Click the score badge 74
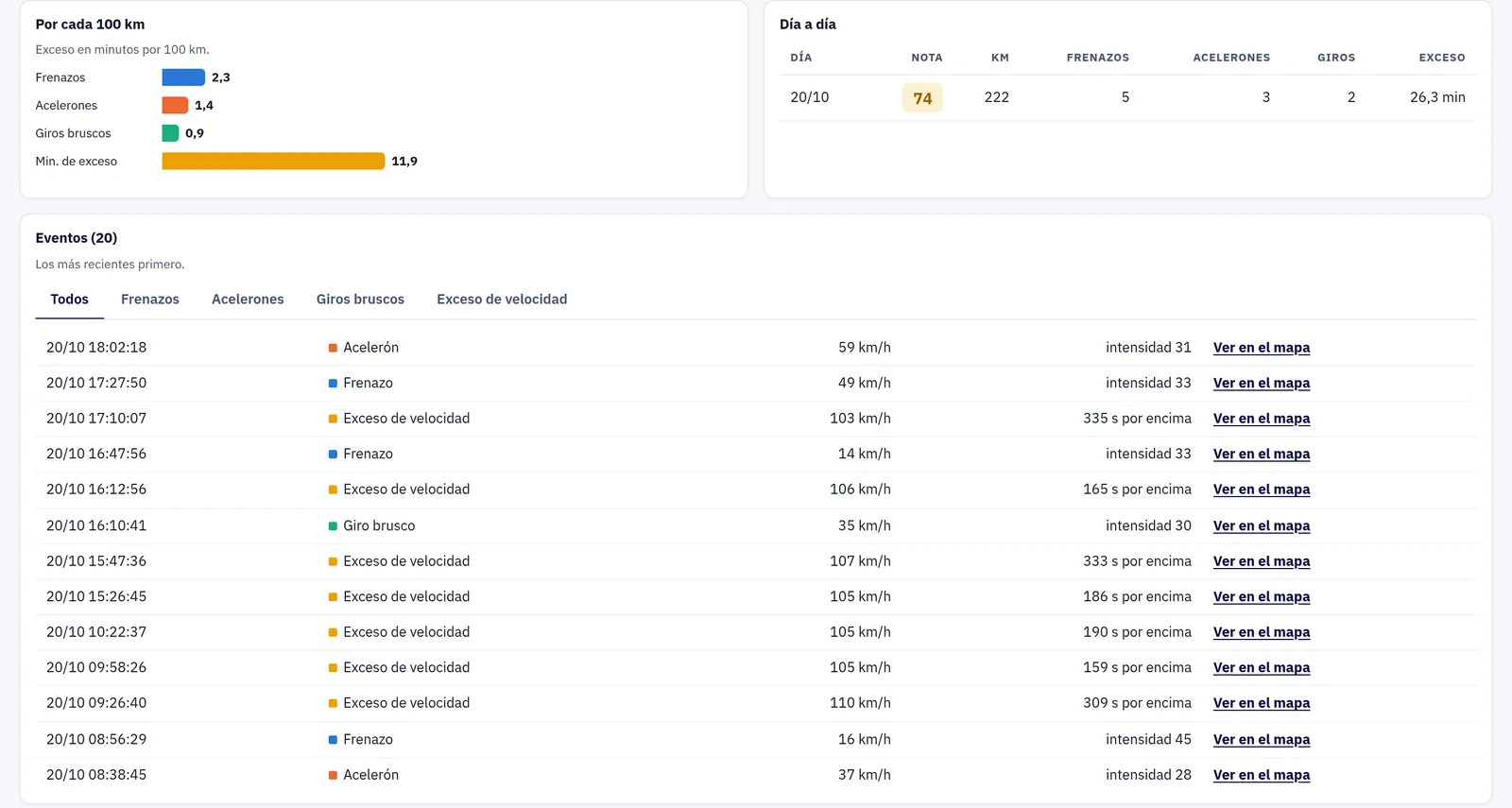 922,97
